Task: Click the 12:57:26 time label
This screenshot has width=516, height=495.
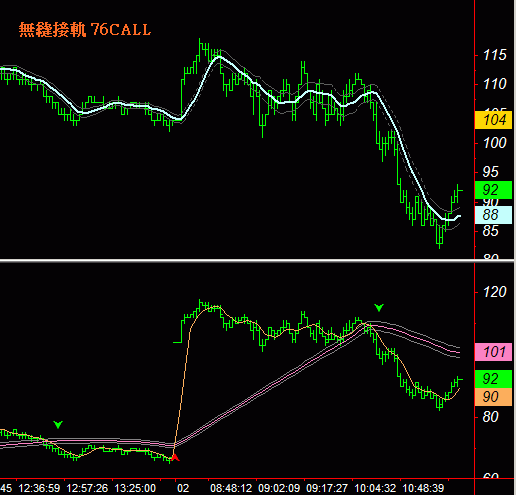Action: (x=87, y=488)
